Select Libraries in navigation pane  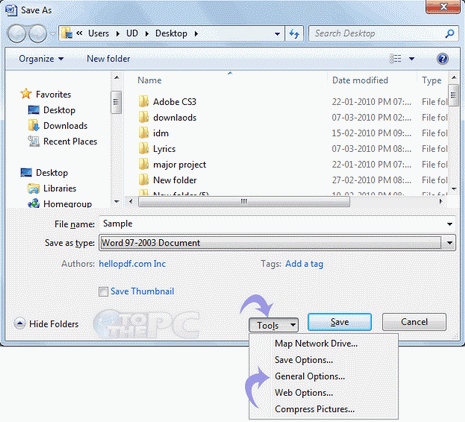tap(60, 188)
